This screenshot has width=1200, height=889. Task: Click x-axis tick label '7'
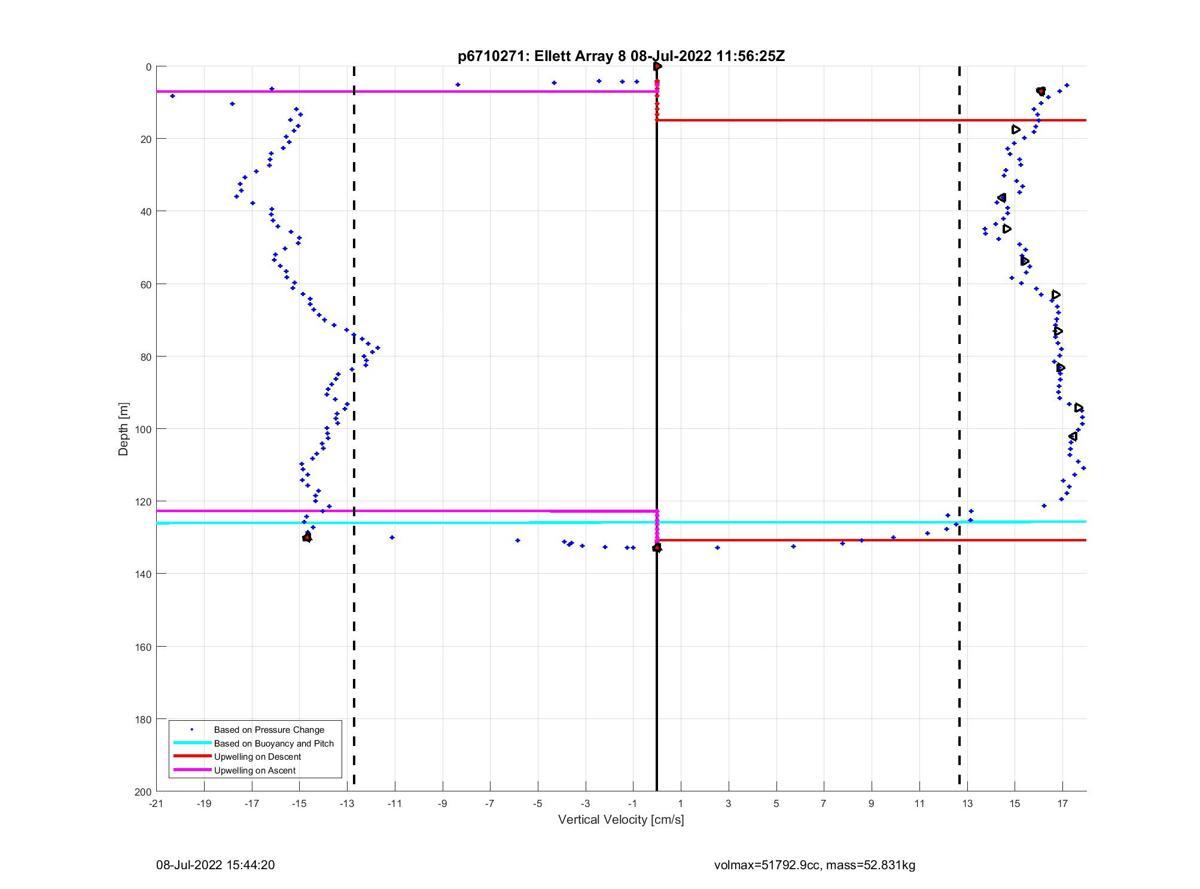pyautogui.click(x=824, y=803)
